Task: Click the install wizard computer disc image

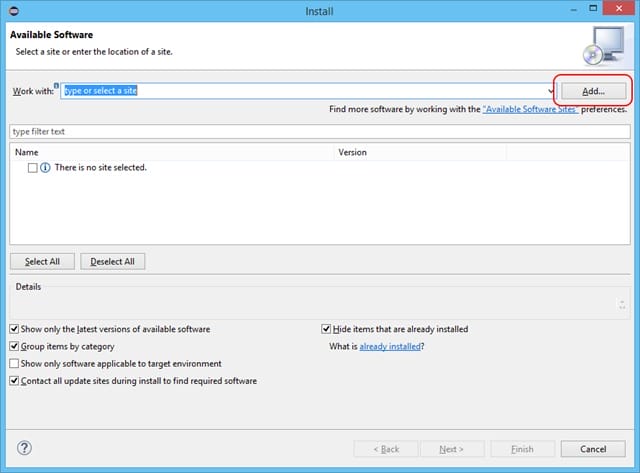Action: coord(604,46)
